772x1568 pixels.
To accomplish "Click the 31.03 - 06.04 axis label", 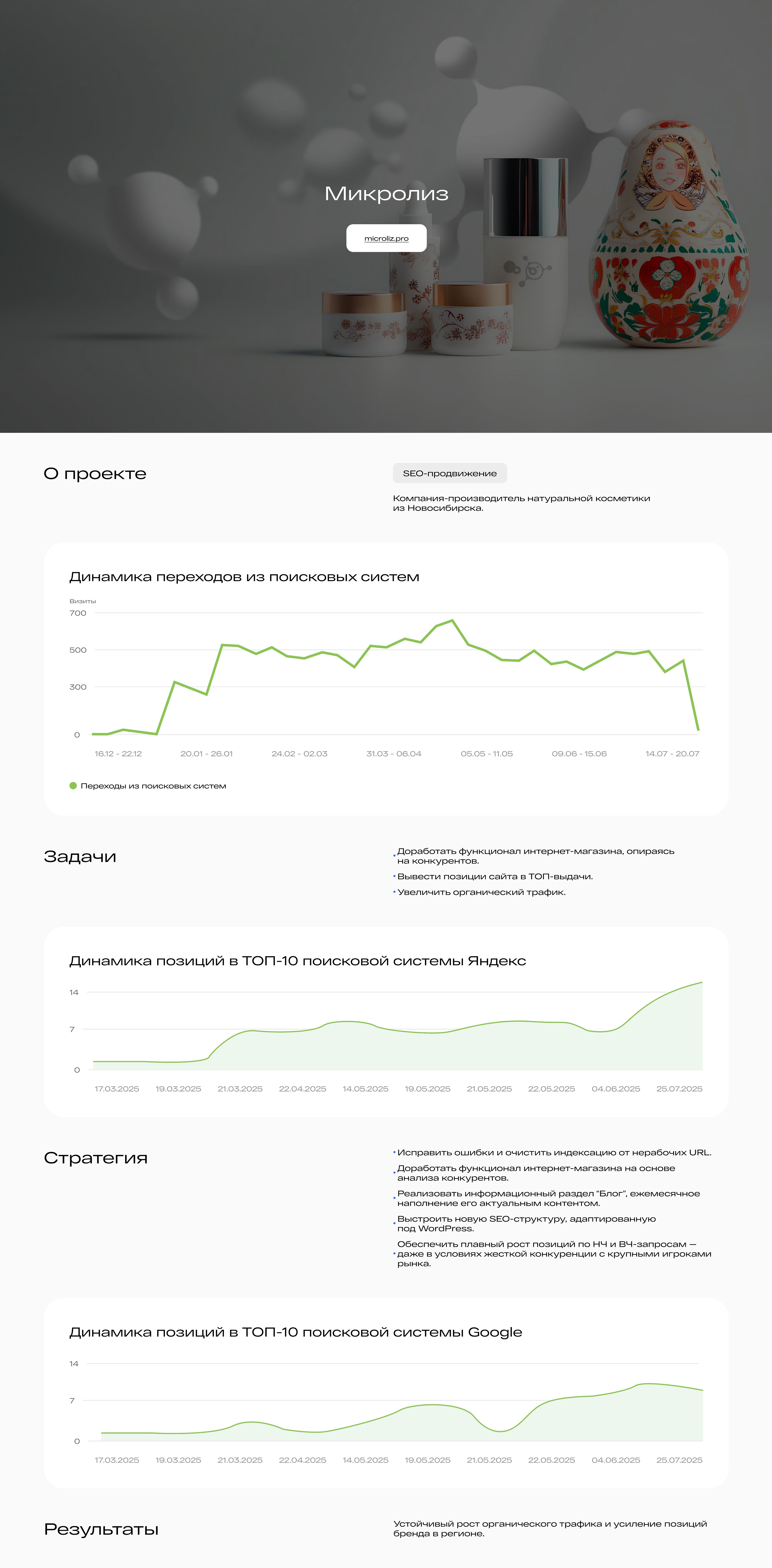I will pyautogui.click(x=394, y=754).
